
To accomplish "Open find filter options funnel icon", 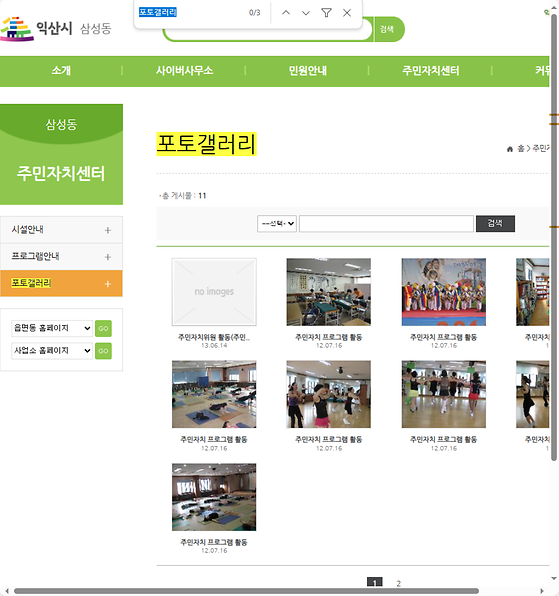I will [326, 13].
